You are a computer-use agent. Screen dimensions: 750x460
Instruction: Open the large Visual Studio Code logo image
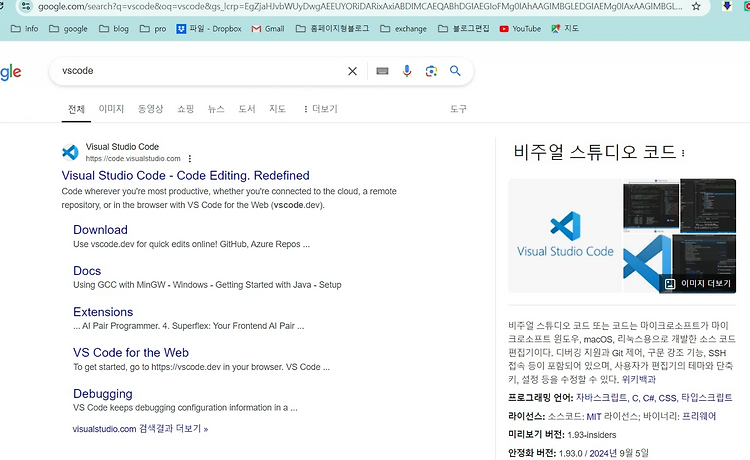coord(565,236)
